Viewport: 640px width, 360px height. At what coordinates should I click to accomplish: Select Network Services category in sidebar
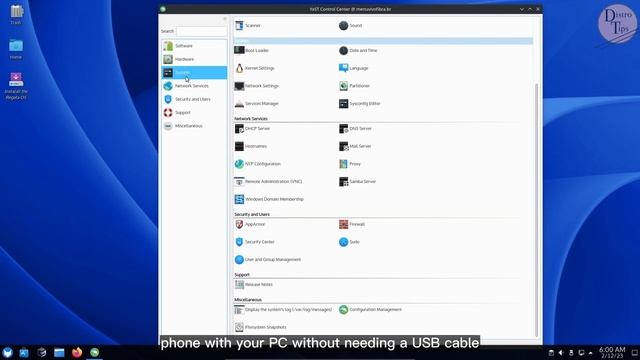point(194,86)
